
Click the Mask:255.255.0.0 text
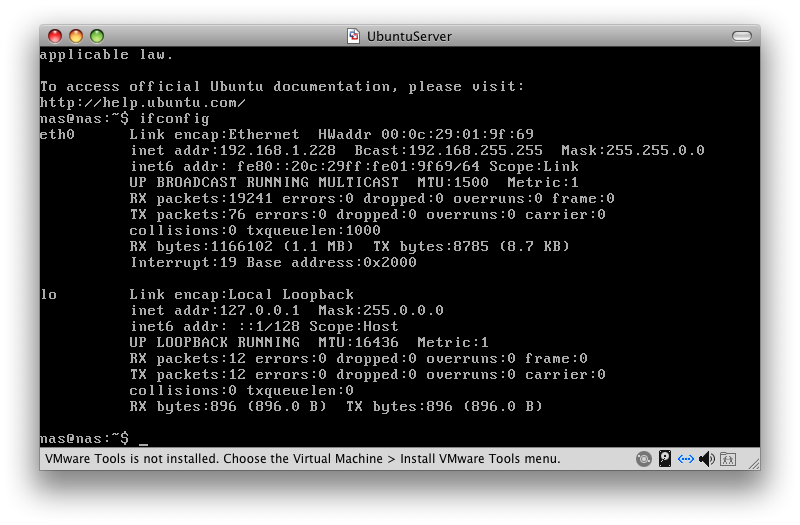coord(633,151)
